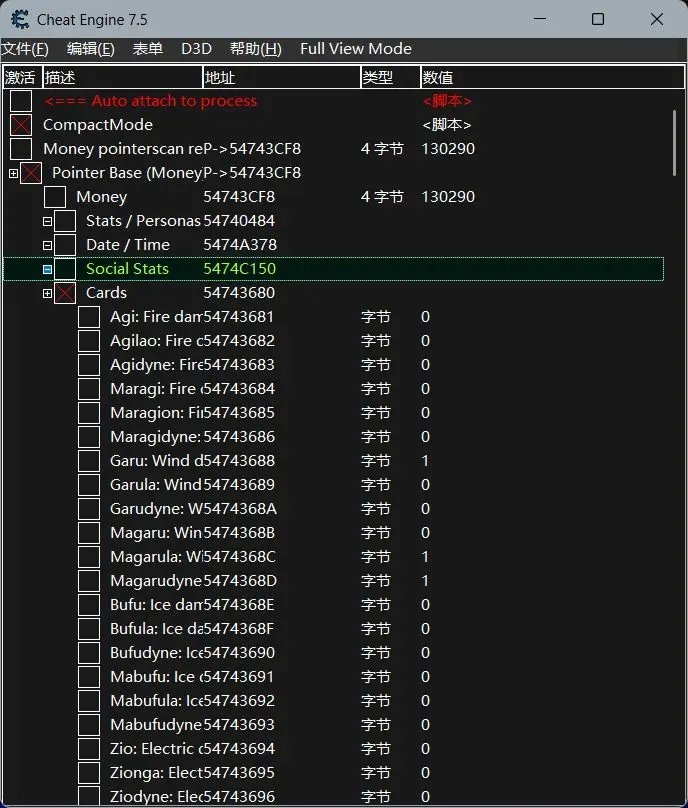Toggle the Garu: Wind checkbox
This screenshot has height=808, width=688.
(x=89, y=461)
